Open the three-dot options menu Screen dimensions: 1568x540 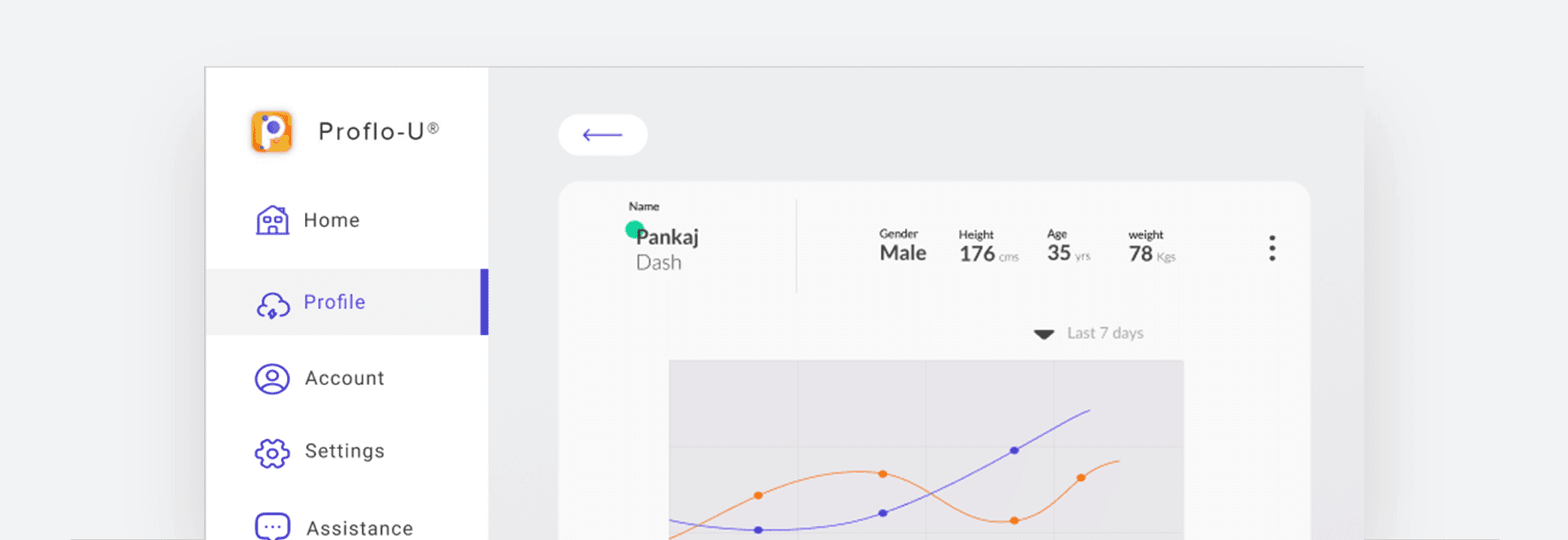[1272, 248]
